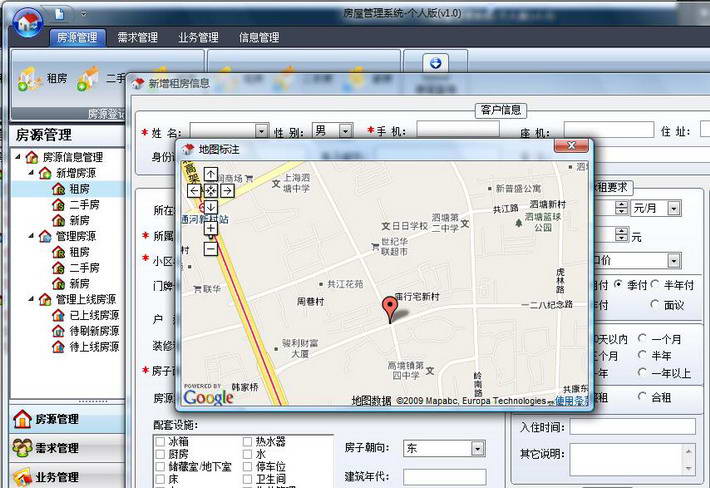Viewport: 710px width, 488px height.
Task: Open the 元/月 unit dropdown
Action: tap(674, 208)
